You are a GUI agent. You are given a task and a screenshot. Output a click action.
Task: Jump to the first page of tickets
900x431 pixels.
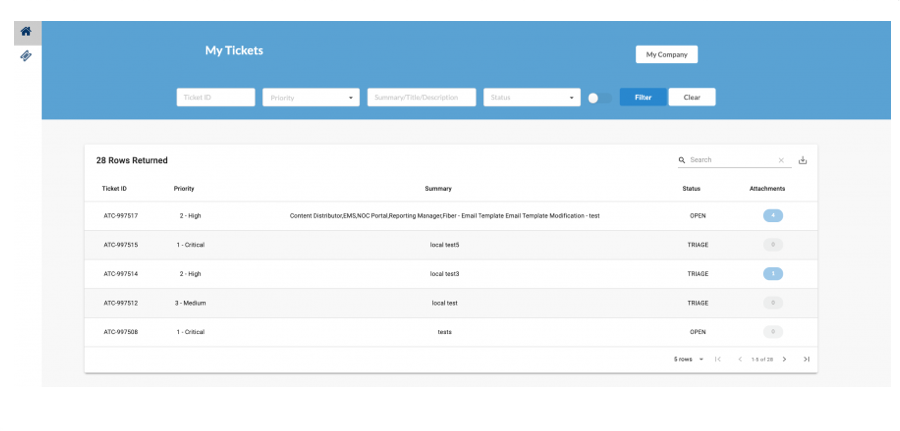(718, 359)
